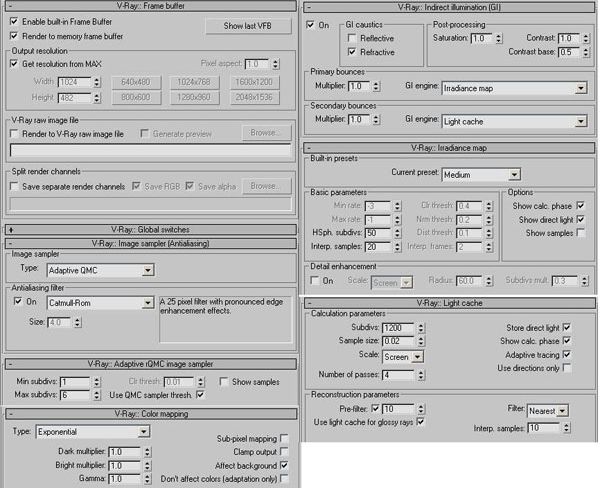This screenshot has height=488, width=600.
Task: Collapse the V-Ray Frame buffer rollout
Action: pos(151,6)
